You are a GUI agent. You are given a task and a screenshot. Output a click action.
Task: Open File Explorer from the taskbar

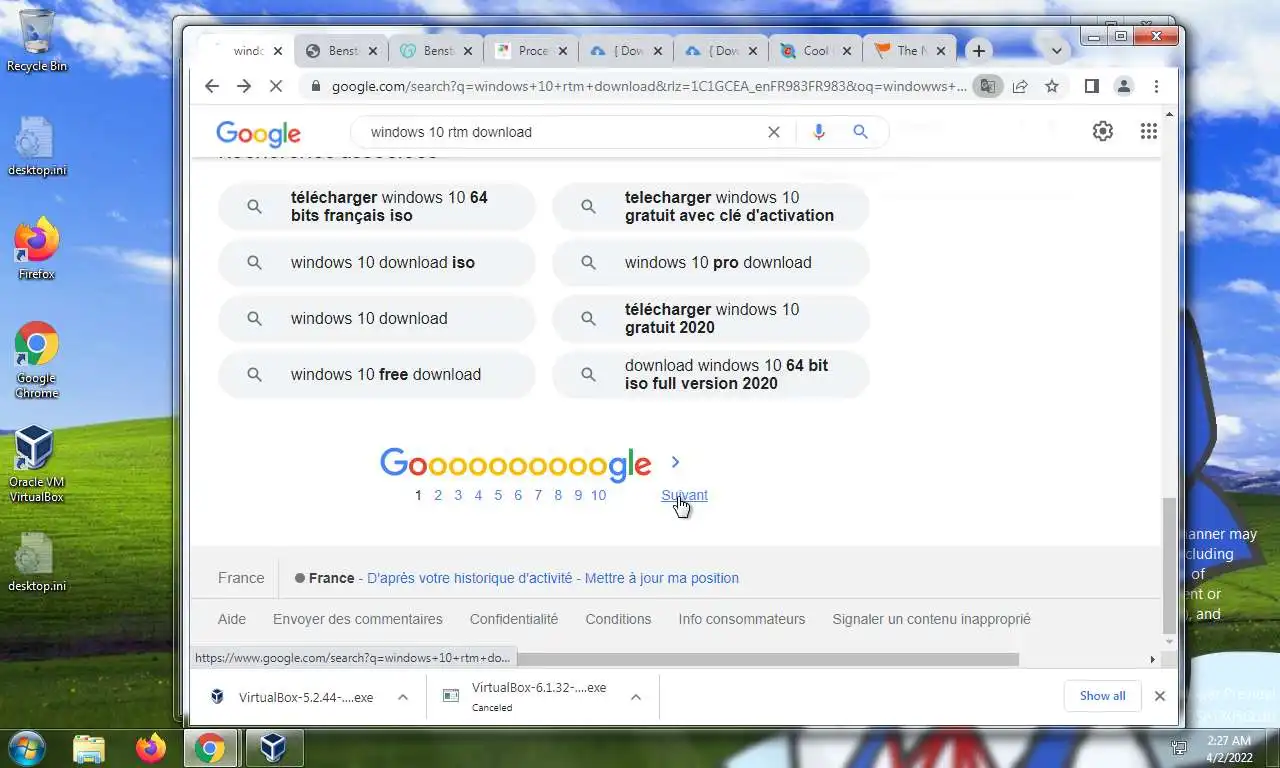(89, 748)
